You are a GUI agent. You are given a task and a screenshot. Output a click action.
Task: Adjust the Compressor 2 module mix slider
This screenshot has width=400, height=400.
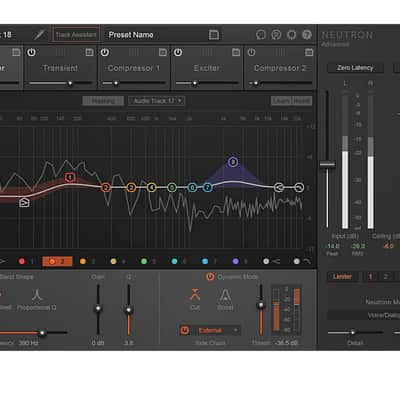click(280, 83)
